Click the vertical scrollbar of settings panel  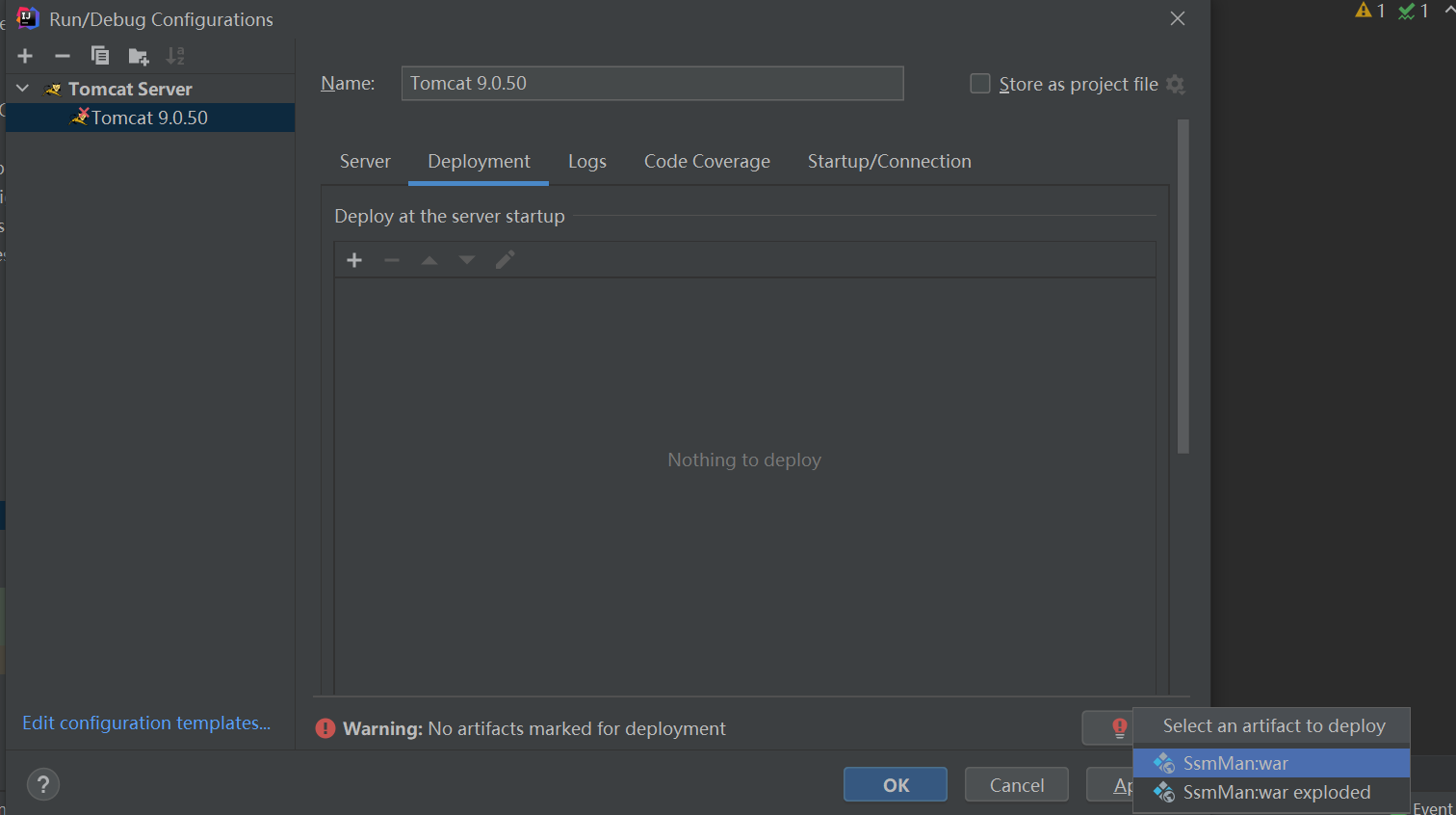1183,286
